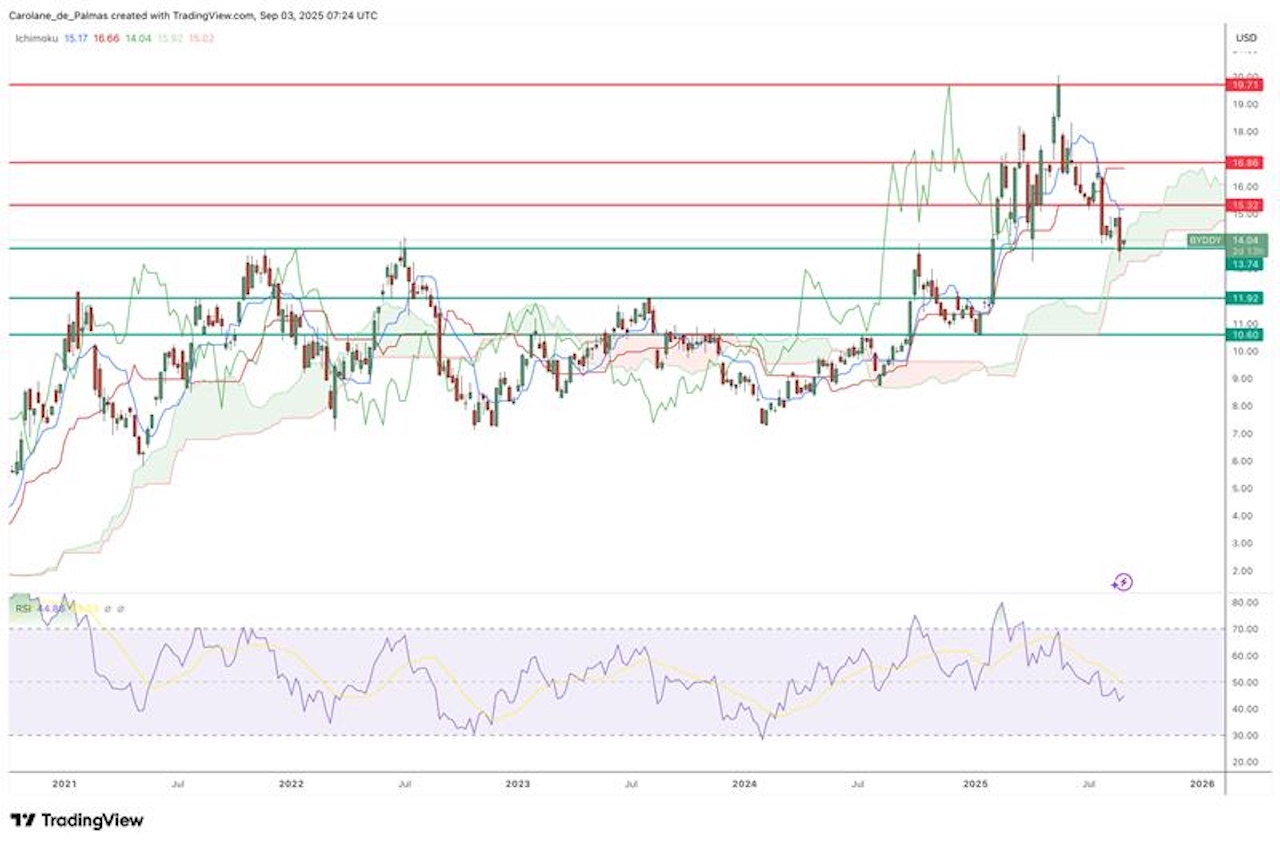This screenshot has height=845, width=1280.
Task: Click the green 14.04 Ichimoku value
Action: click(137, 38)
